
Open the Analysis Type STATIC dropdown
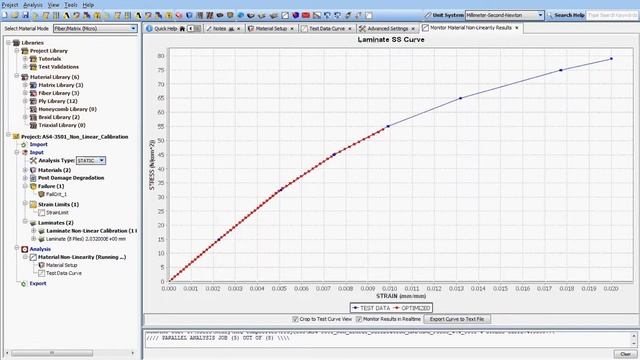point(91,160)
